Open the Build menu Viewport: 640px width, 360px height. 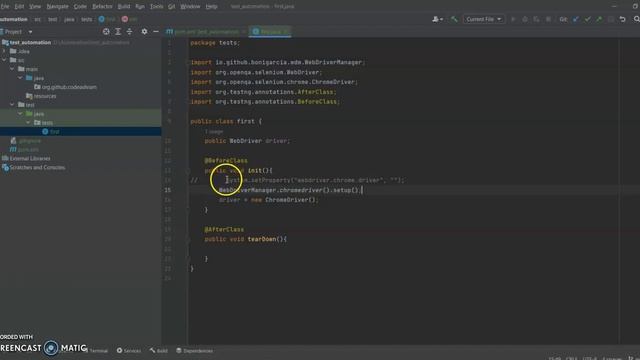pos(124,7)
